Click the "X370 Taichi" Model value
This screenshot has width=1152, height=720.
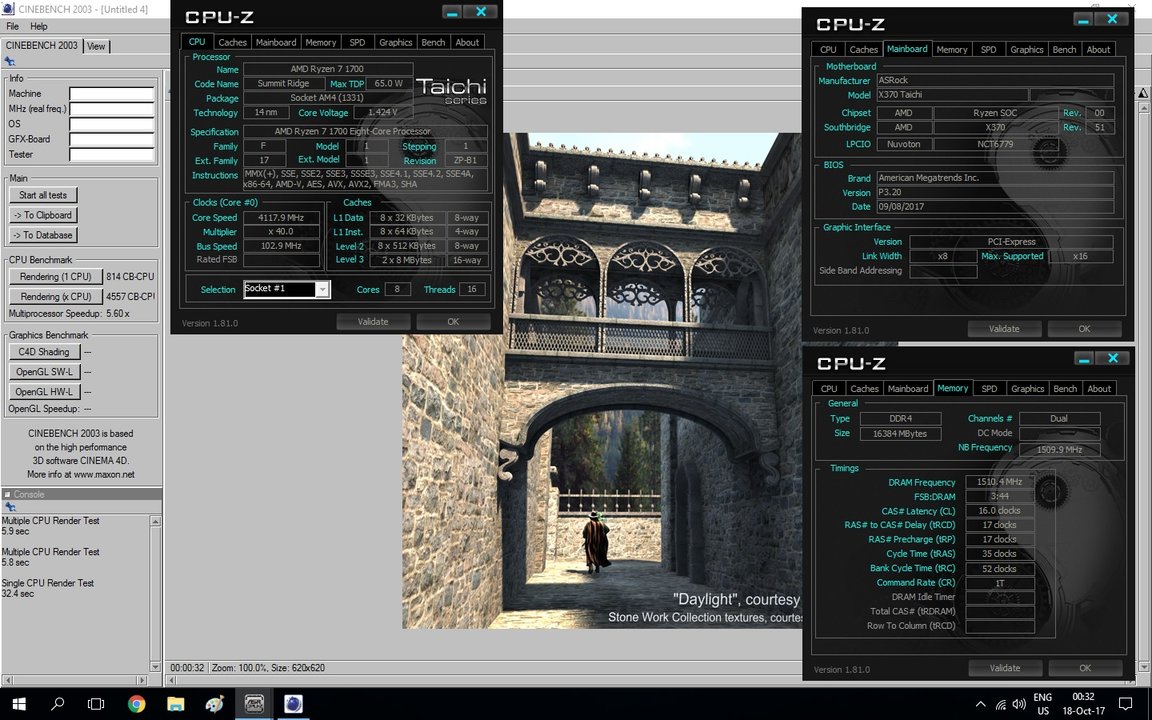[x=952, y=95]
